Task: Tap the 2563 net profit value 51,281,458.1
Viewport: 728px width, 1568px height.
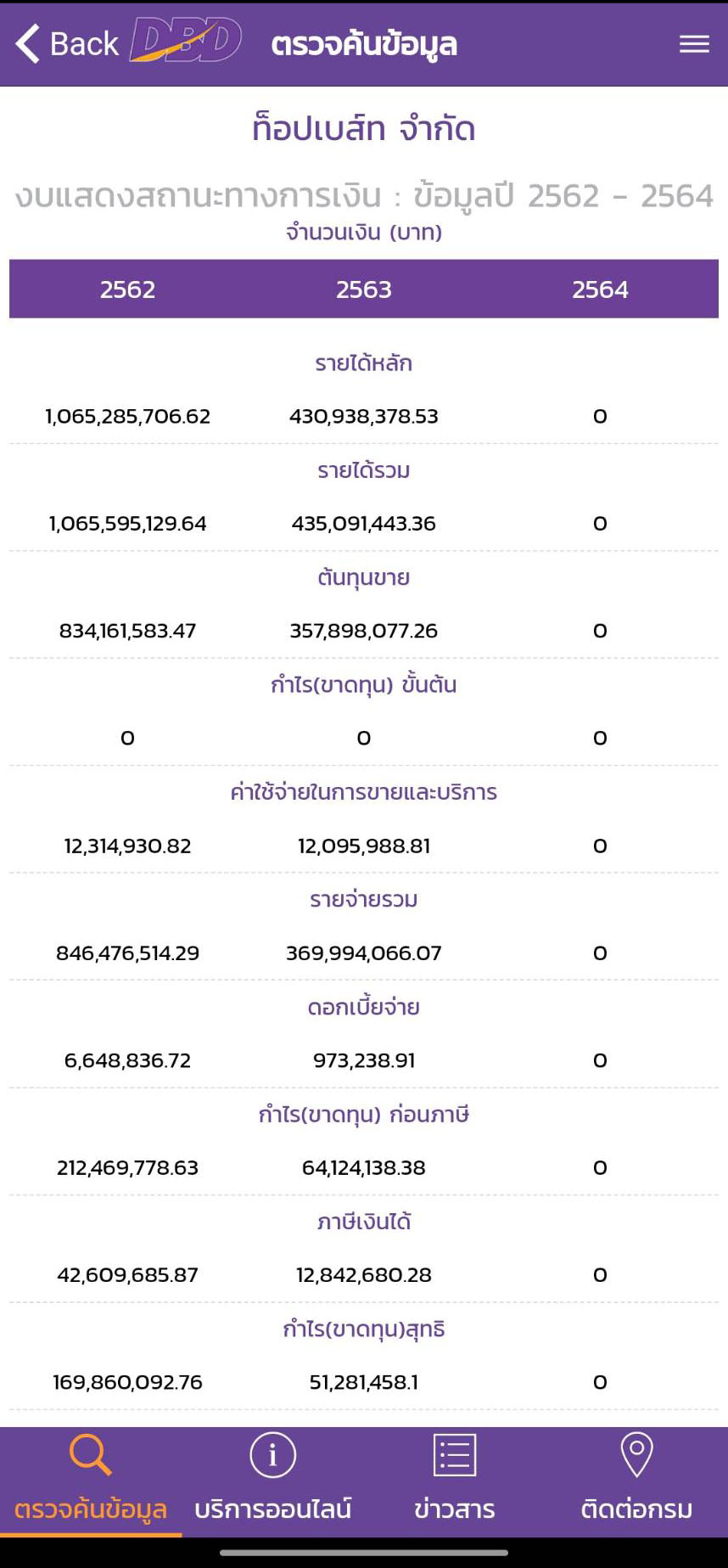Action: tap(364, 1382)
